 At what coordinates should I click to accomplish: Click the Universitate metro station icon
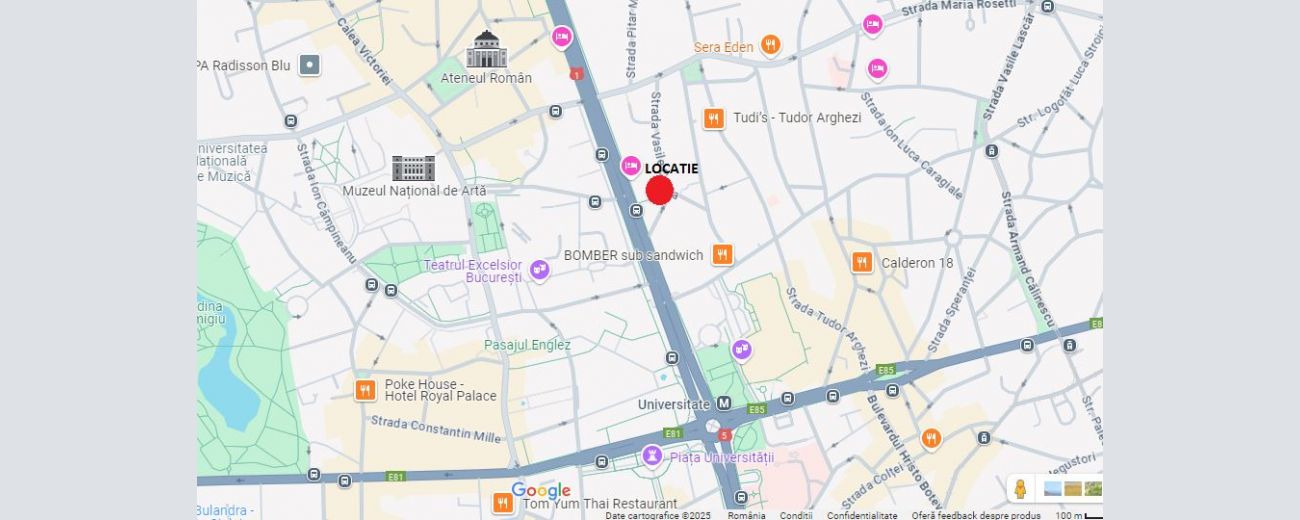(x=724, y=404)
